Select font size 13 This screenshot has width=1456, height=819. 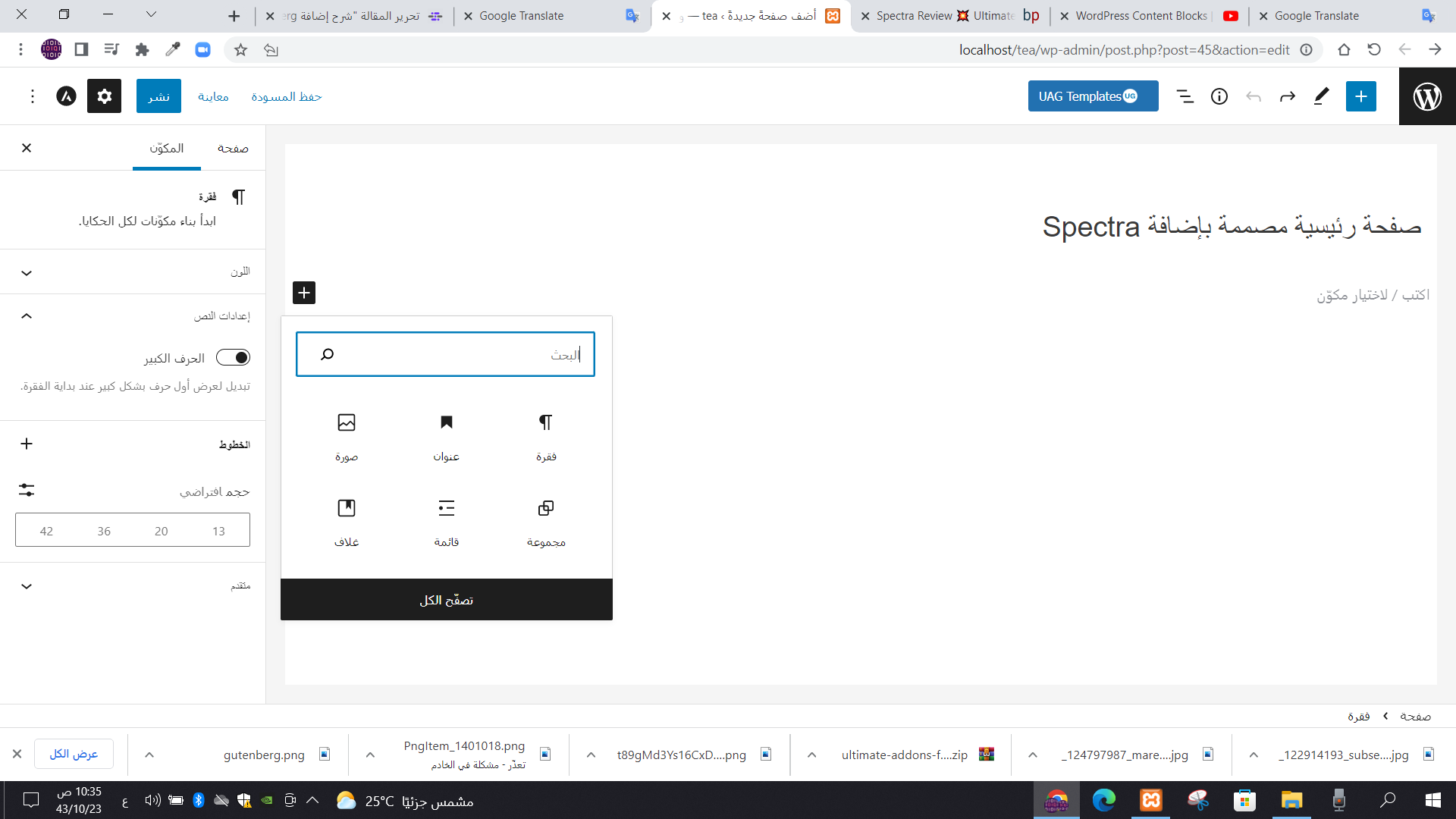click(218, 531)
